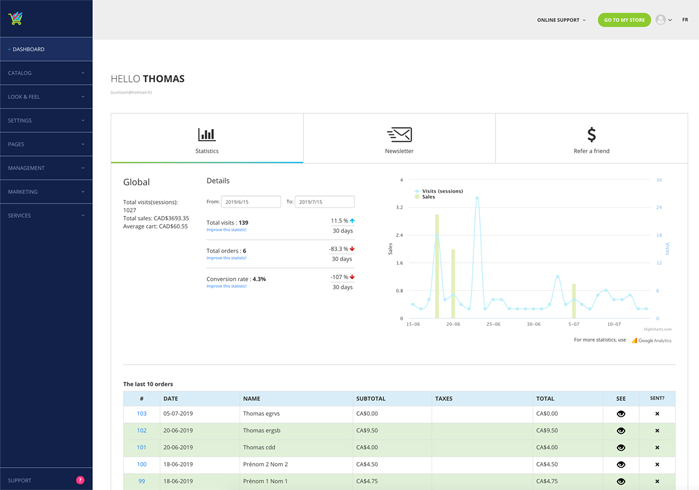
Task: Open order number 103 link
Action: (141, 414)
